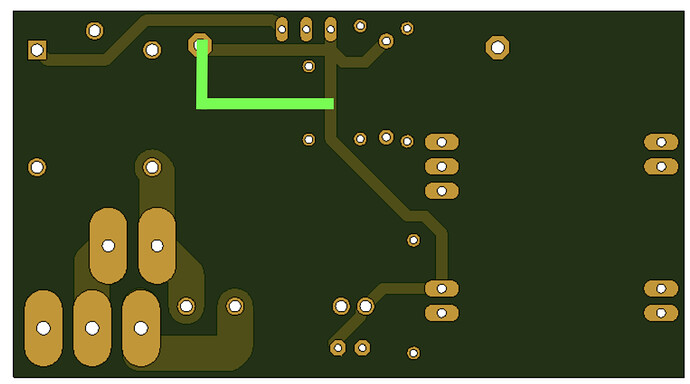Viewport: 690px width, 384px height.
Task: Click the small pad enclosed by the green trace
Action: click(309, 66)
